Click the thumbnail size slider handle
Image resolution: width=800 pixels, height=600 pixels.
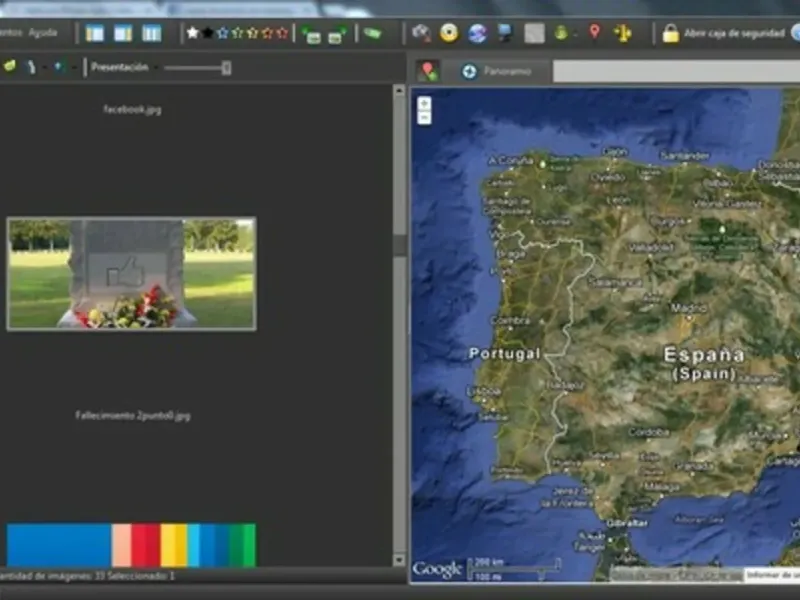[227, 67]
